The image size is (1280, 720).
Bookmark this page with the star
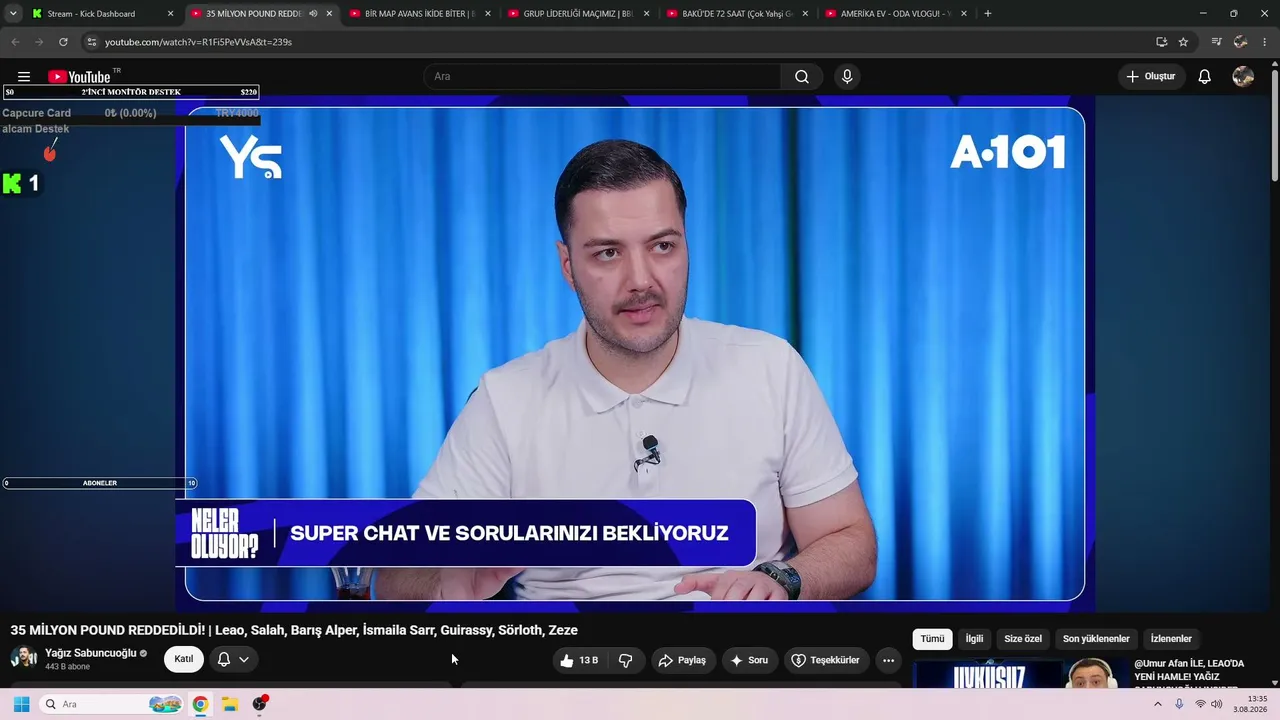pos(1183,42)
